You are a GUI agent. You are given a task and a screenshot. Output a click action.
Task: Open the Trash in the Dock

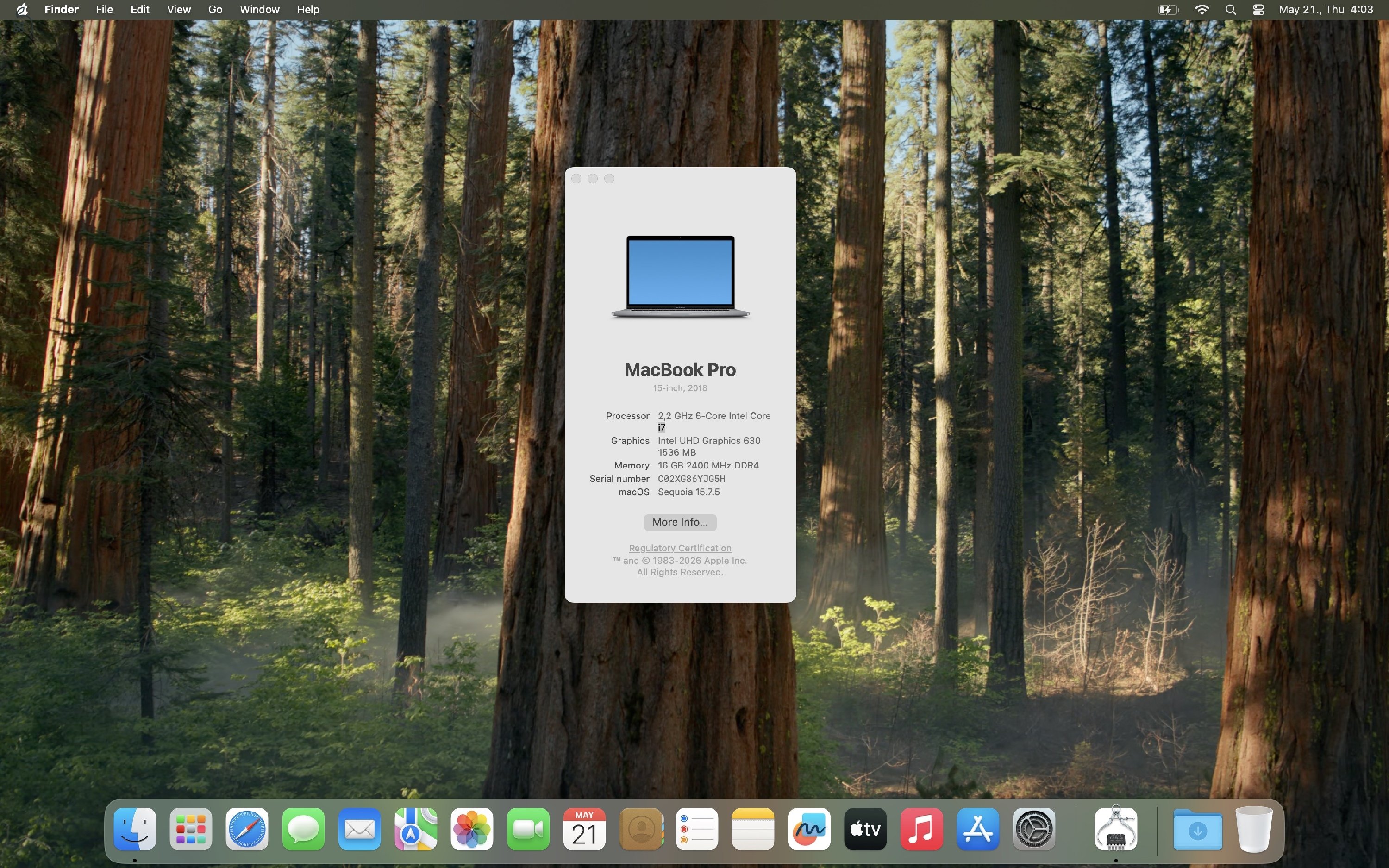pyautogui.click(x=1254, y=829)
